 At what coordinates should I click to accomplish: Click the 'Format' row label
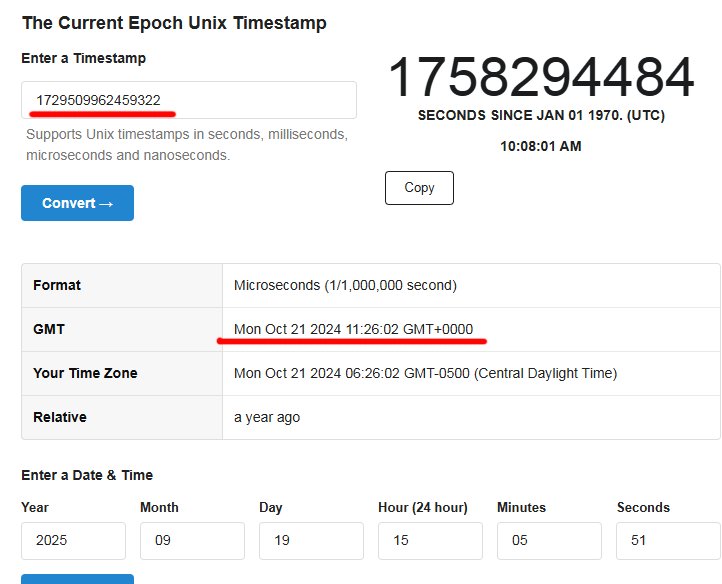[57, 285]
